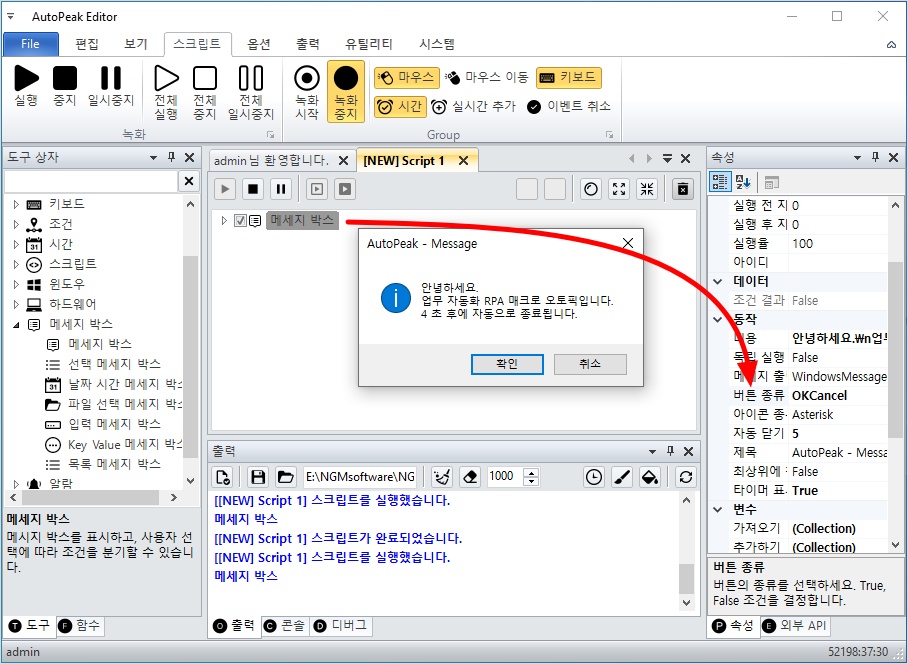Start recording with 녹화 시작
The image size is (908, 664).
pos(307,92)
